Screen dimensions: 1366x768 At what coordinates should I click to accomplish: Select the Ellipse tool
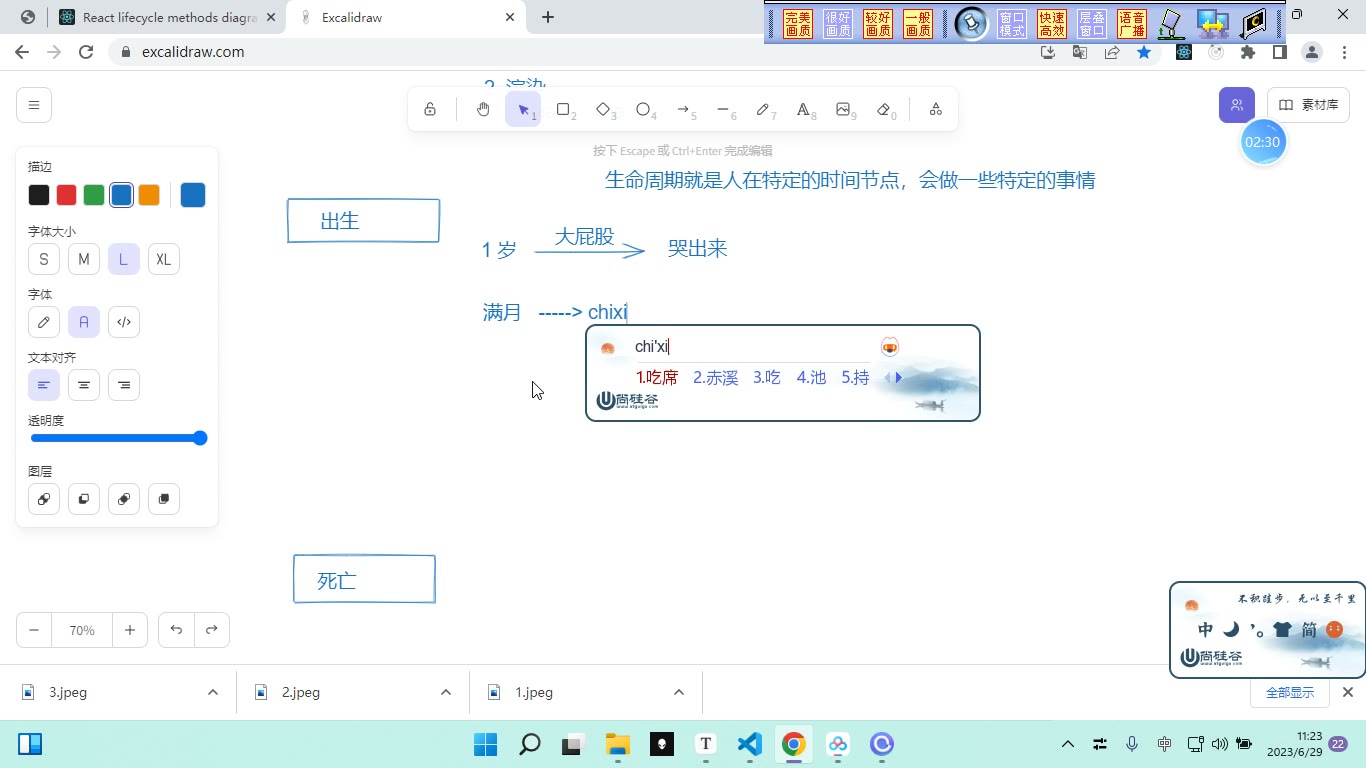pos(643,109)
